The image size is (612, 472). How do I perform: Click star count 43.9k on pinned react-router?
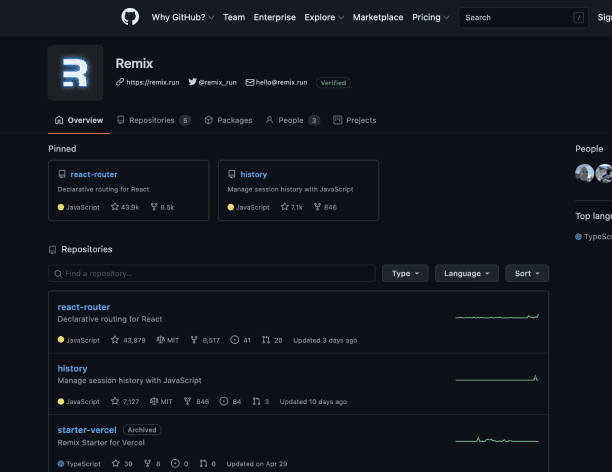pyautogui.click(x=125, y=207)
